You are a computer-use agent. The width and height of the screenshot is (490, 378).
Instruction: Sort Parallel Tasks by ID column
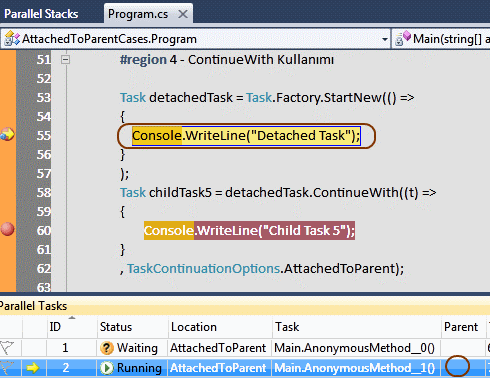[72, 327]
